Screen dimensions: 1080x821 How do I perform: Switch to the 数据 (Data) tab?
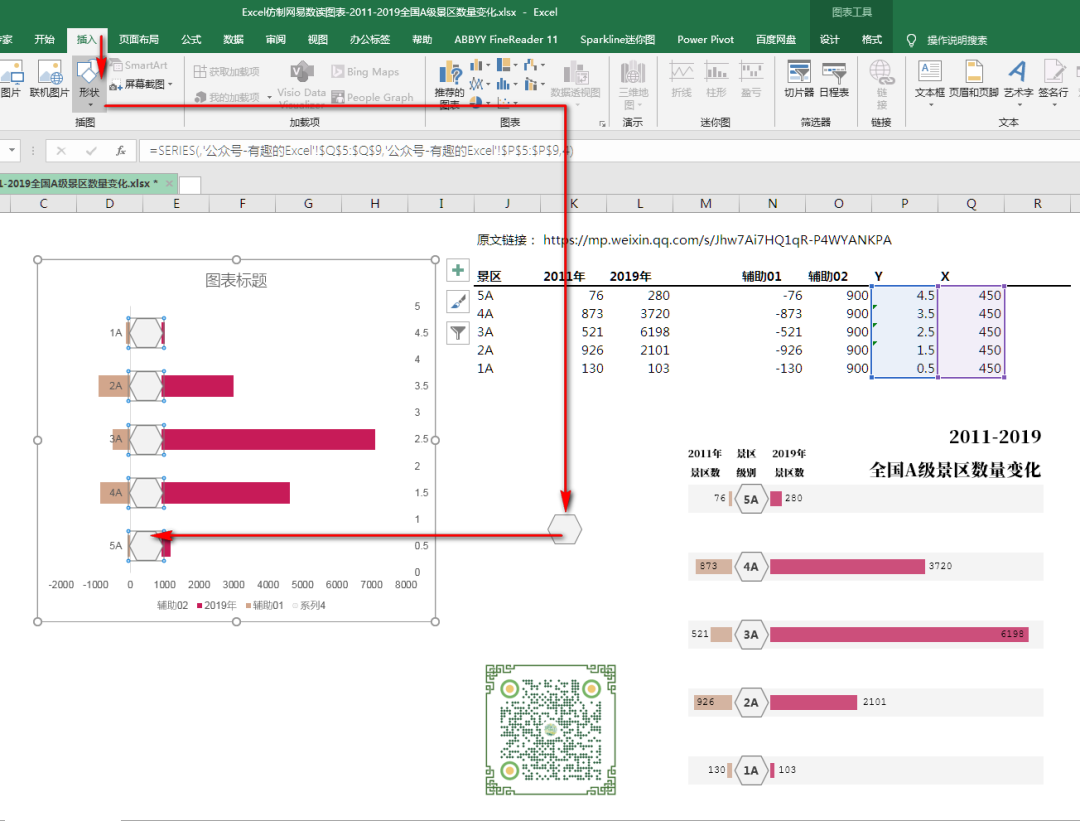pyautogui.click(x=233, y=39)
